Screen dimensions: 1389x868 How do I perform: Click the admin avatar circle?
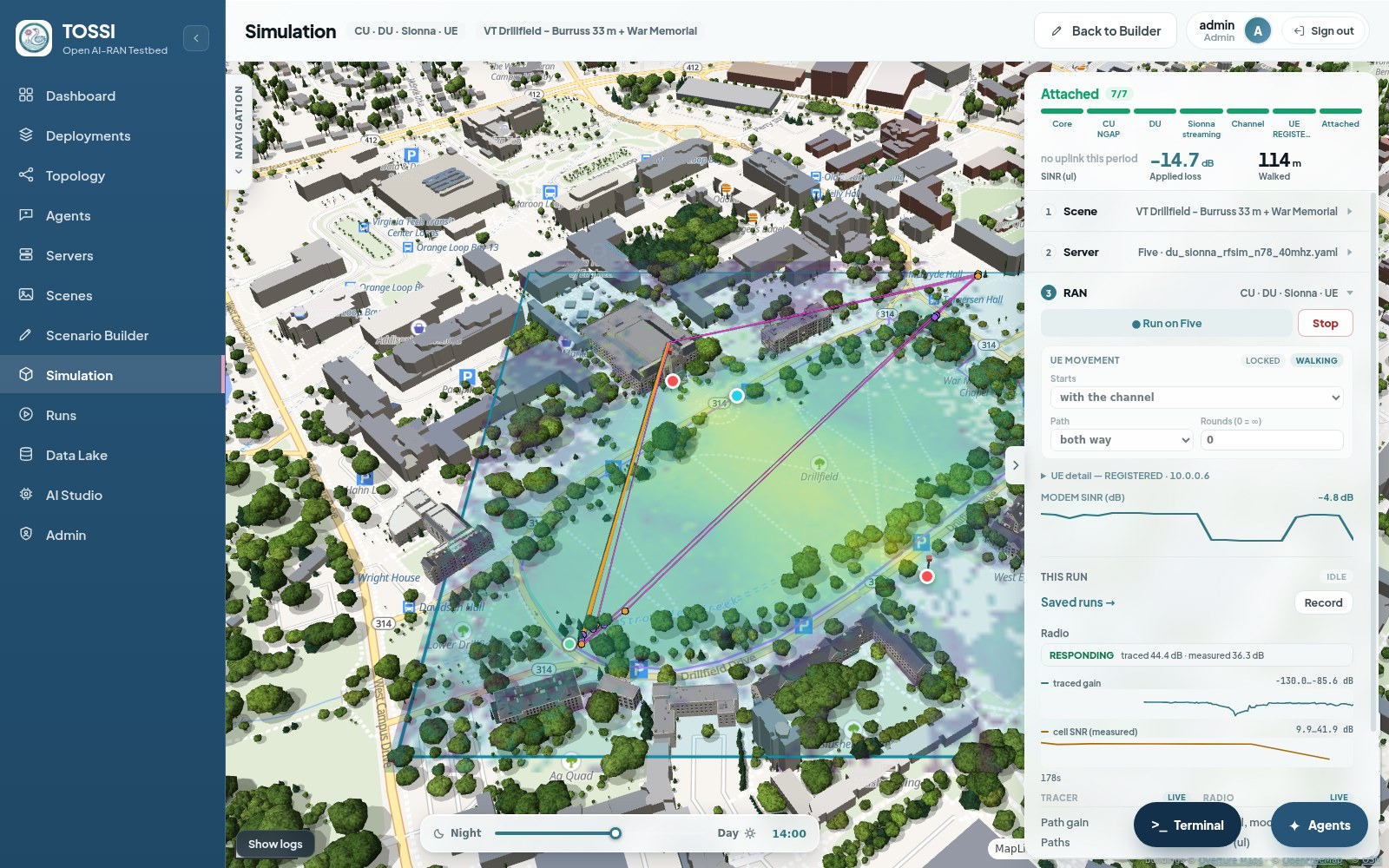[1258, 31]
